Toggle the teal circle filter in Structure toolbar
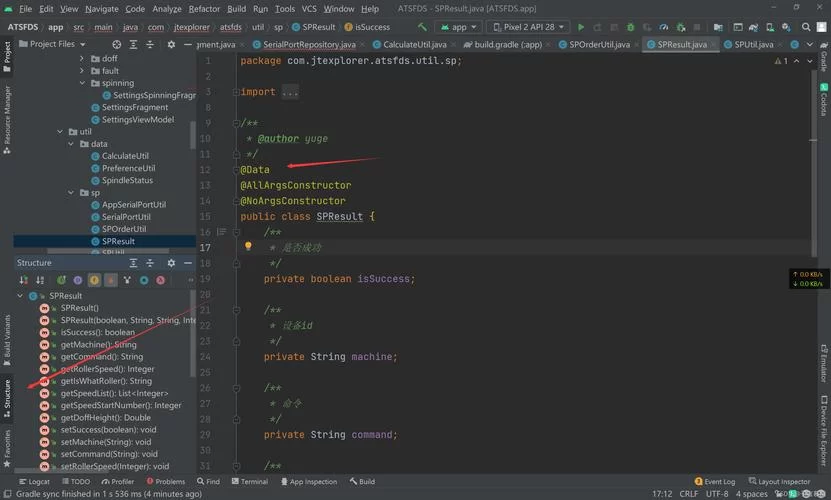Screen dimensions: 831x500 pos(144,280)
